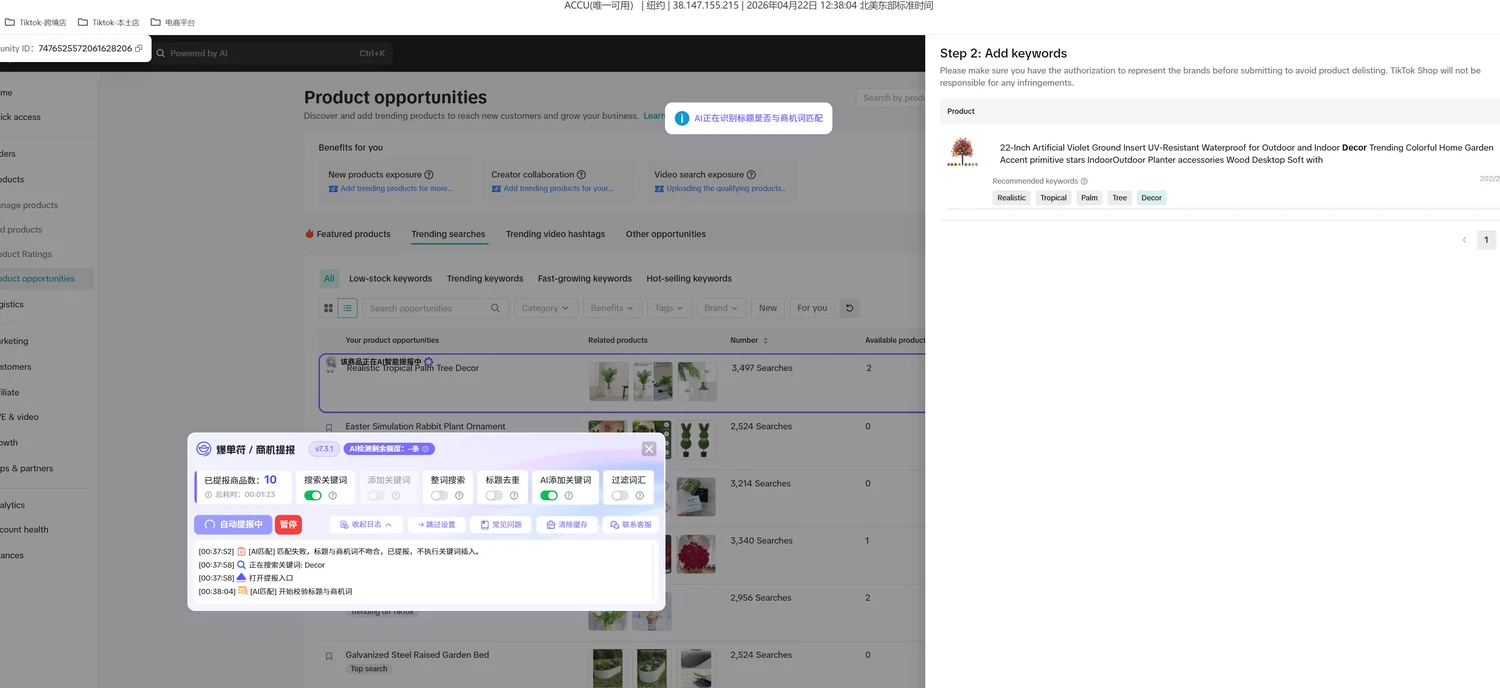1500x688 pixels.
Task: Sort by the Number column arrows
Action: [765, 340]
